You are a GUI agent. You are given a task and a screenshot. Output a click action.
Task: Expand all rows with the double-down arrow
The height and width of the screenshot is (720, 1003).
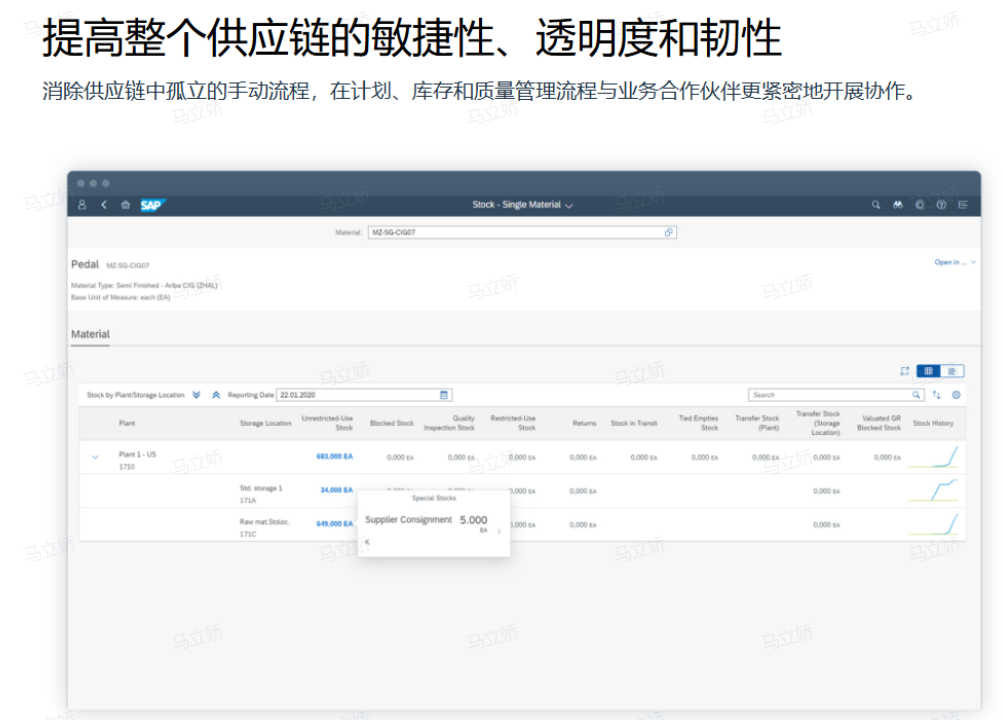point(196,395)
